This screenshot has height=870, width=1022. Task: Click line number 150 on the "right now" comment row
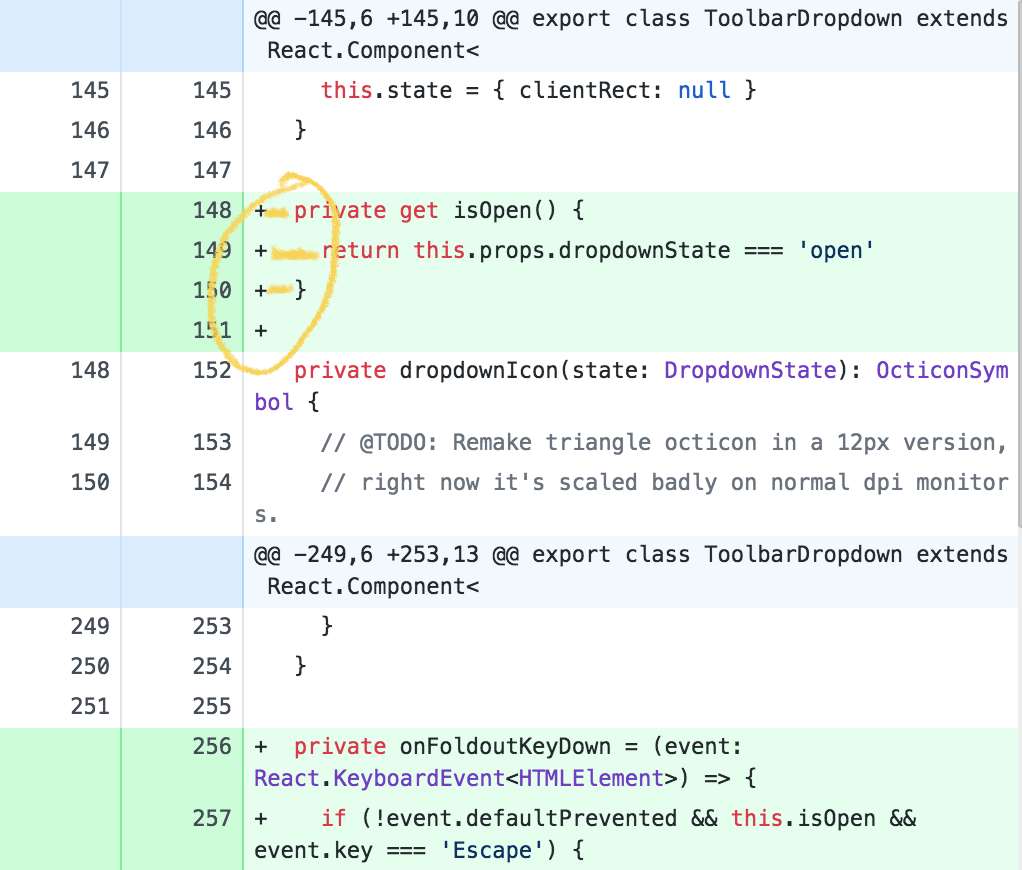pos(90,482)
